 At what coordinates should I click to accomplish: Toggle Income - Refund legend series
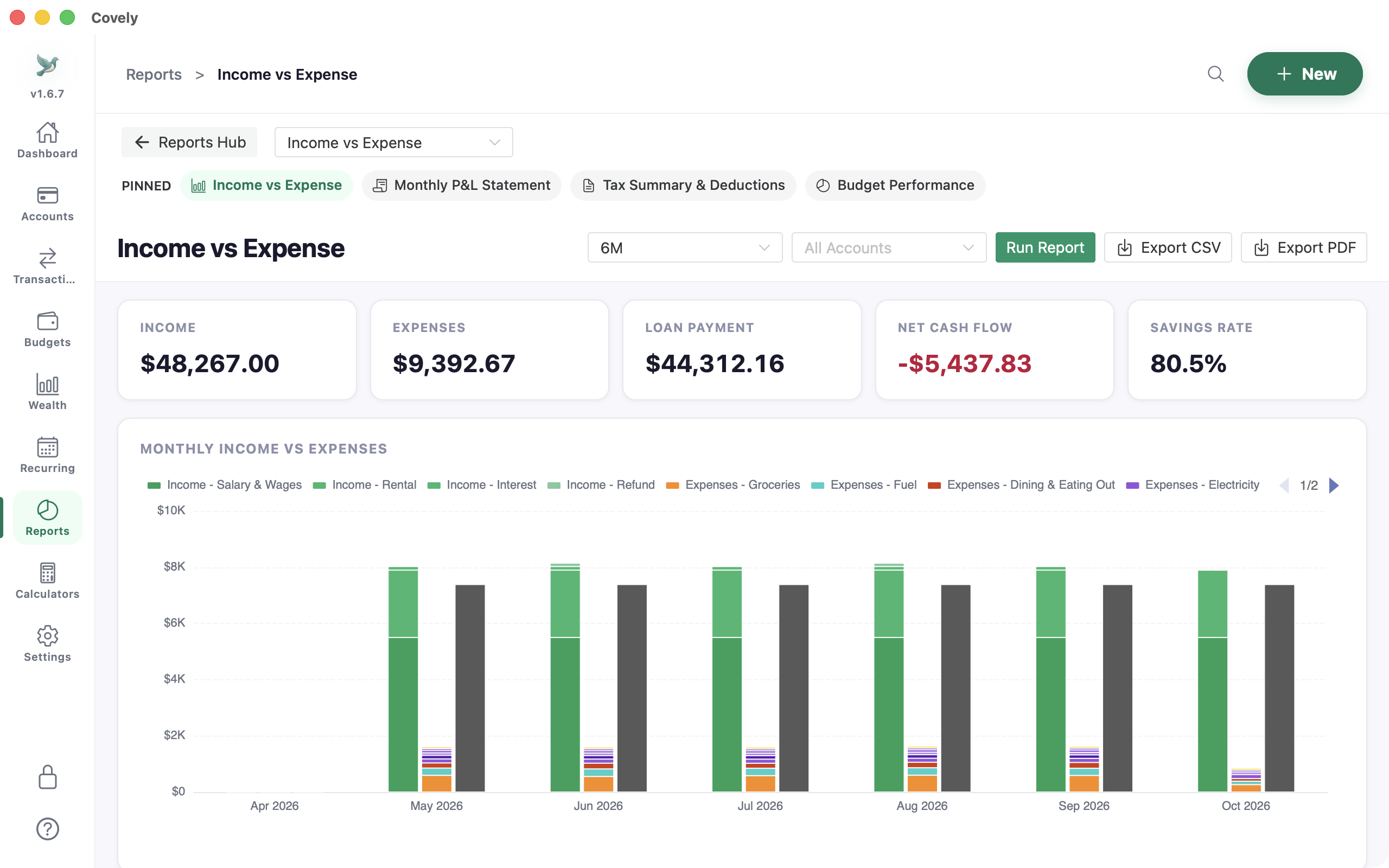click(601, 485)
